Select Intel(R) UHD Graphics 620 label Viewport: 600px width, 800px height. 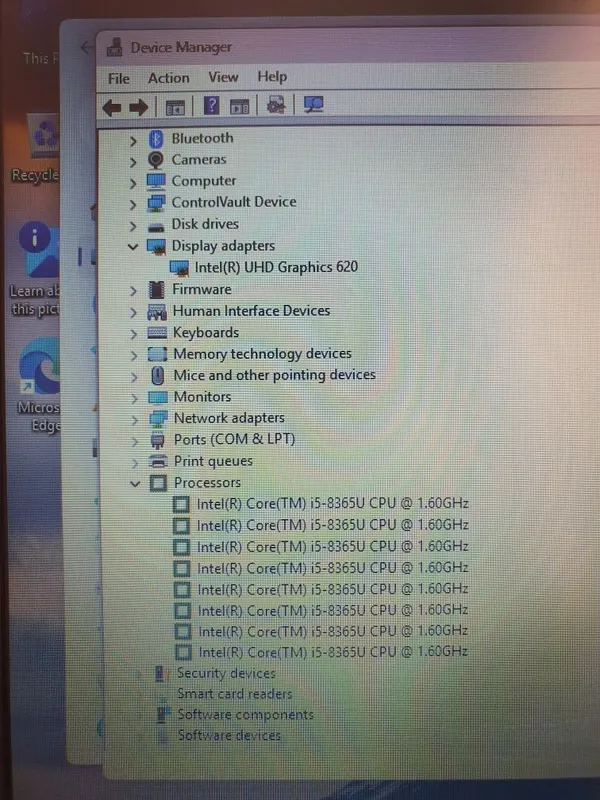276,267
